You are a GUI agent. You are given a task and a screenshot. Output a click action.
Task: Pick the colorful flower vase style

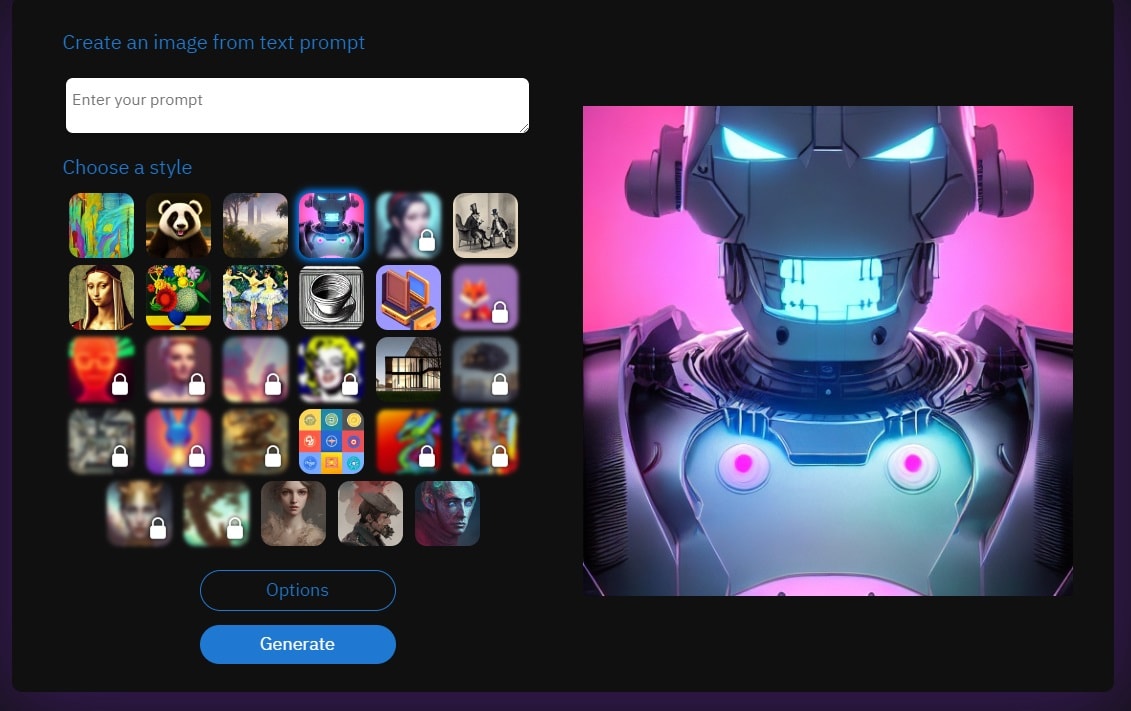pyautogui.click(x=178, y=297)
